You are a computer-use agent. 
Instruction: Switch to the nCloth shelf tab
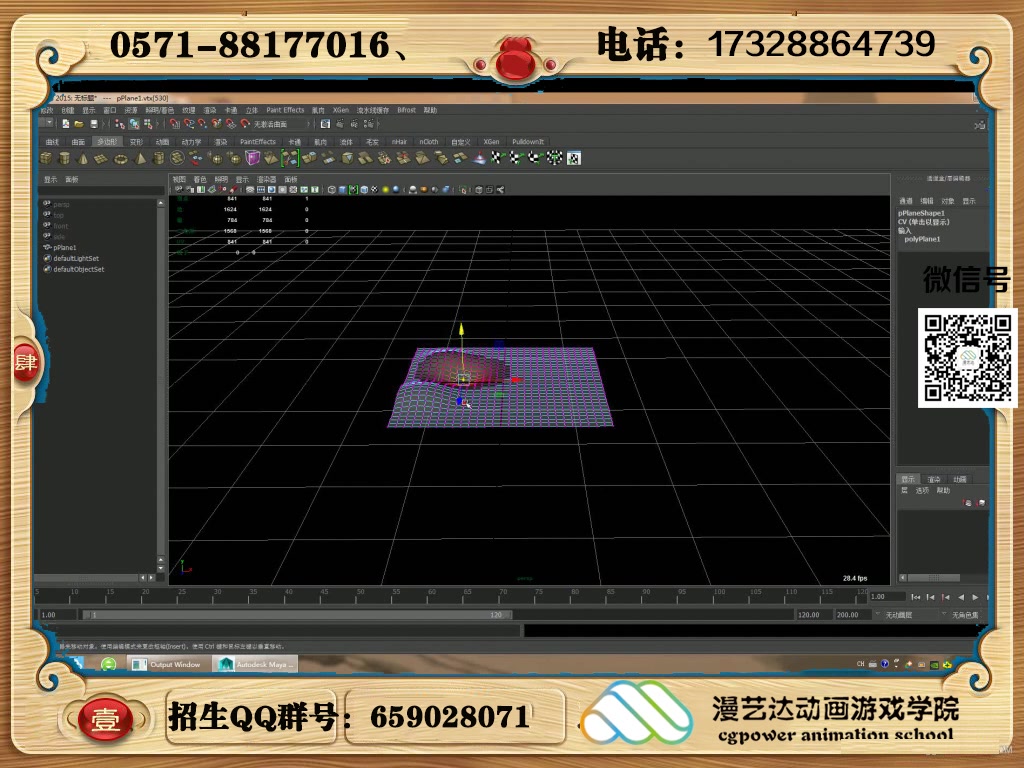click(428, 141)
